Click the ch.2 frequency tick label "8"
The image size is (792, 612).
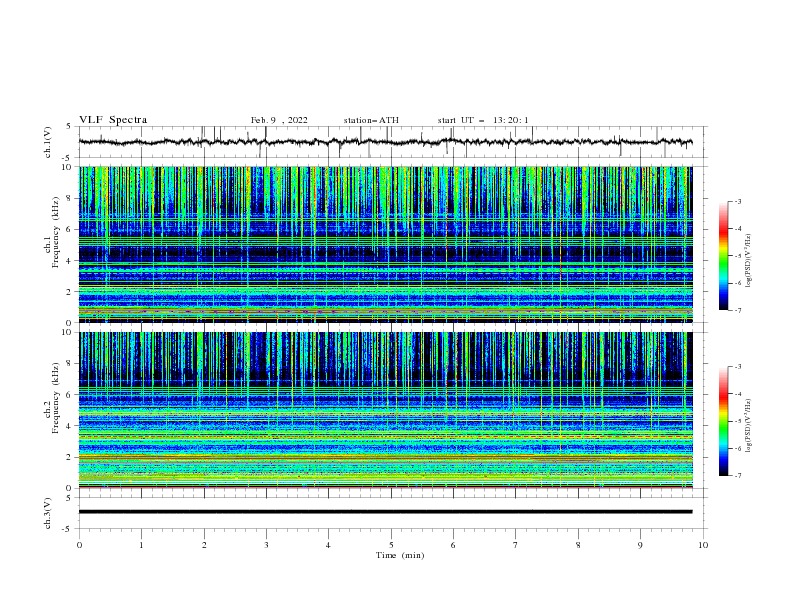click(71, 364)
